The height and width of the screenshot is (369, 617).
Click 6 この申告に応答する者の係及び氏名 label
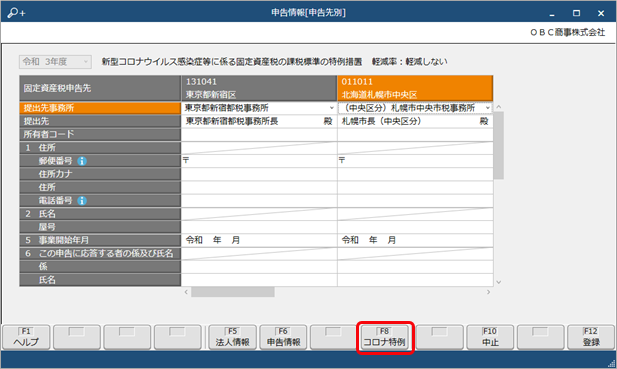[x=100, y=254]
